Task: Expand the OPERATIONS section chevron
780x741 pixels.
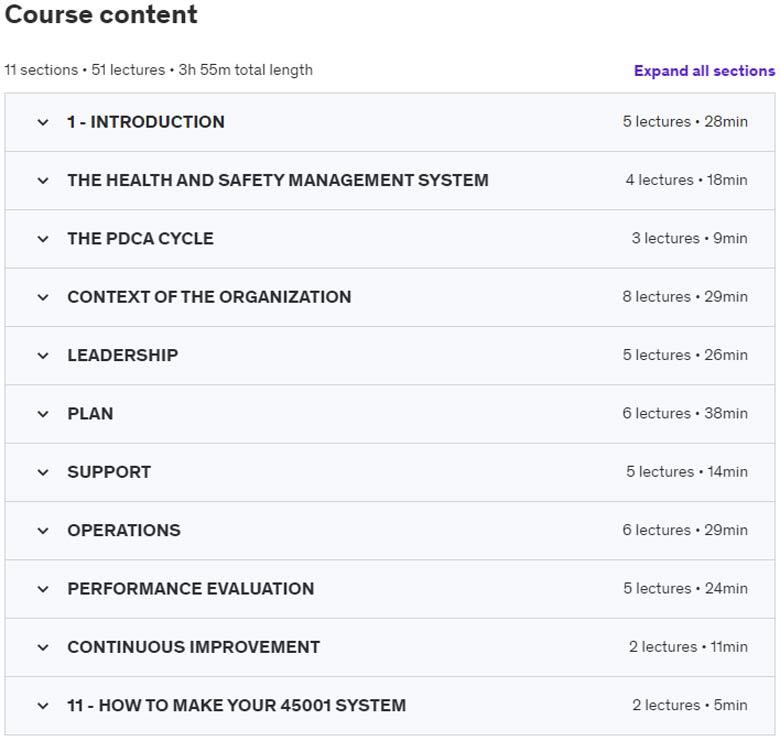Action: pos(43,531)
